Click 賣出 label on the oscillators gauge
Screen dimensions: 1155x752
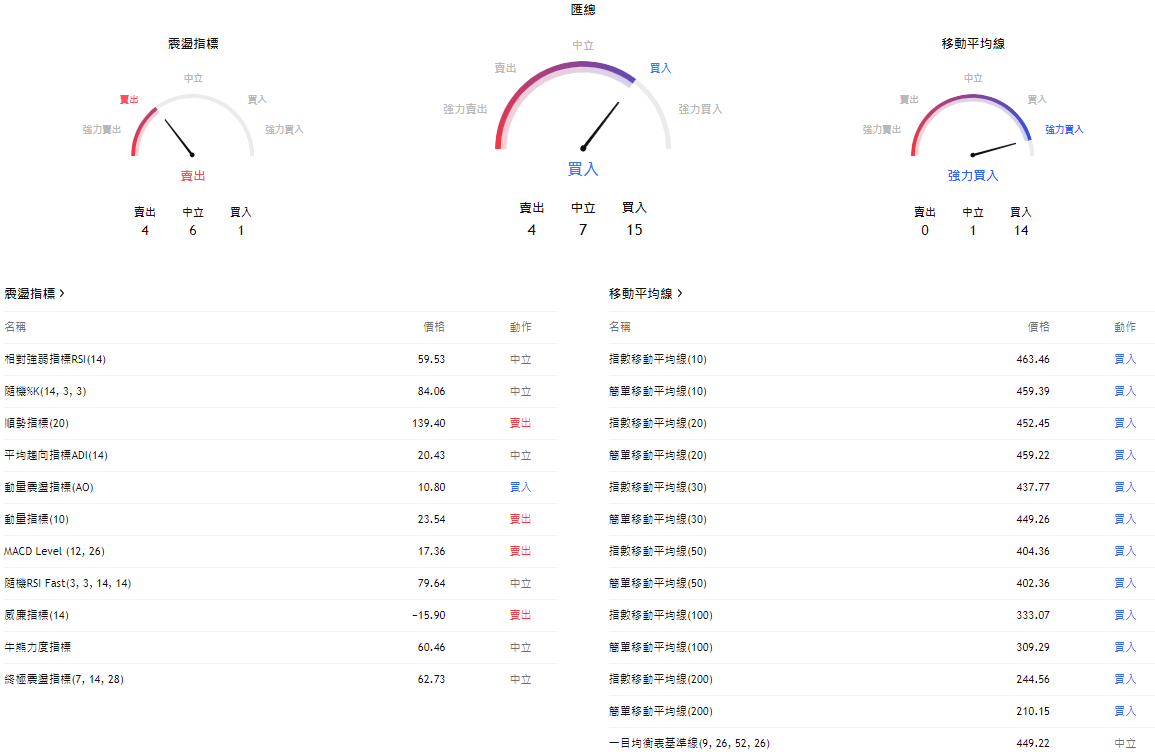[x=126, y=99]
